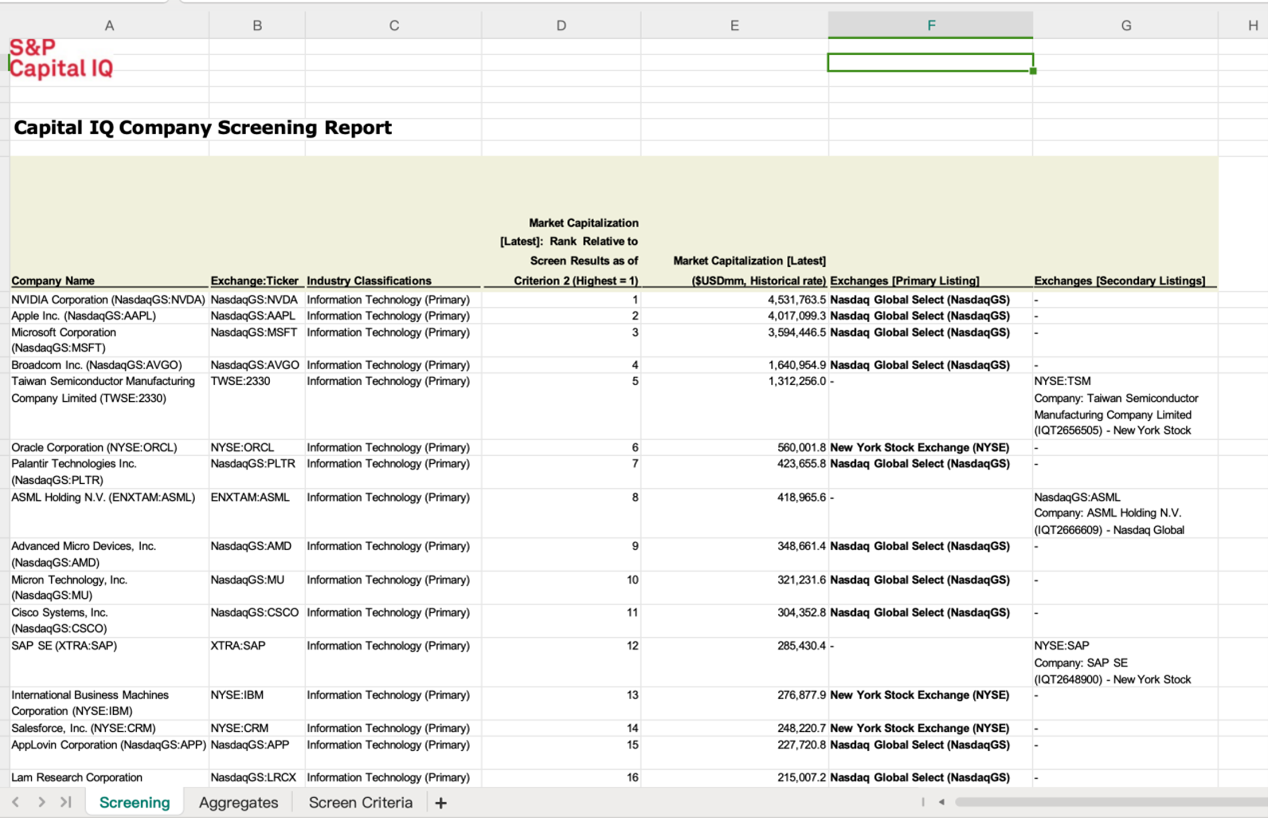
Task: Click the column G header
Action: [x=1126, y=25]
